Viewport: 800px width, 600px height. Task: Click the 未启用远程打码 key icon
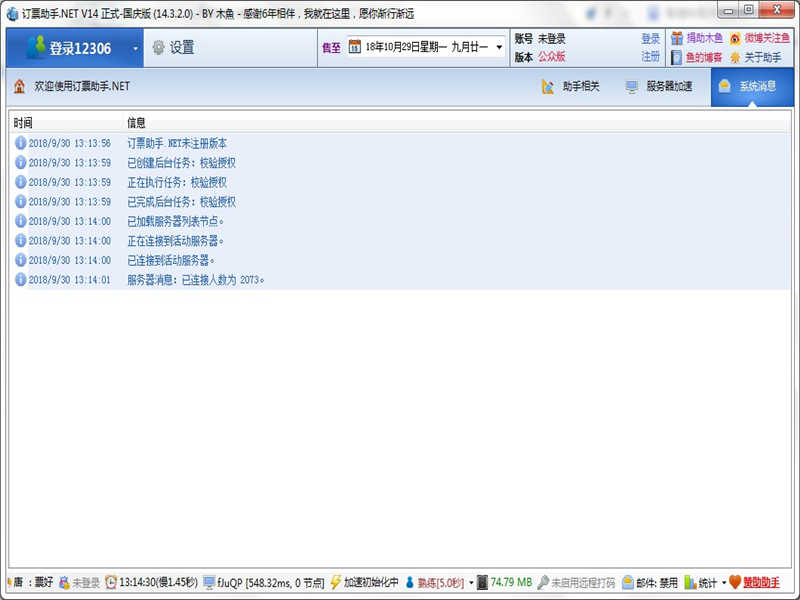[x=542, y=582]
